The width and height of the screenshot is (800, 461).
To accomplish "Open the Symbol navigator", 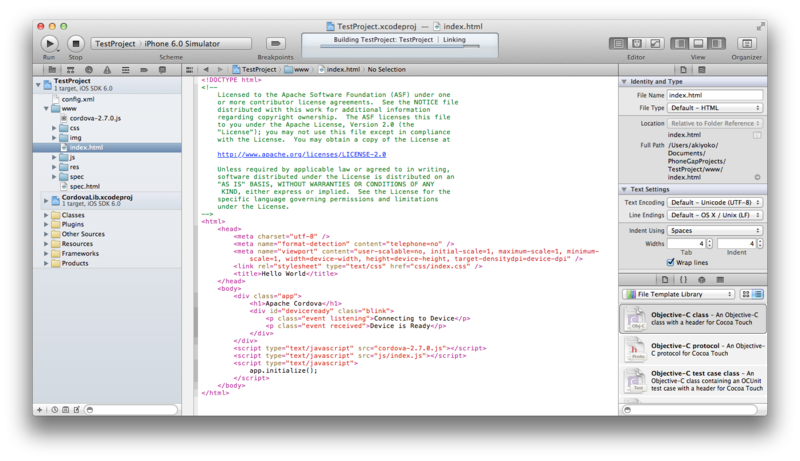I will [x=70, y=70].
